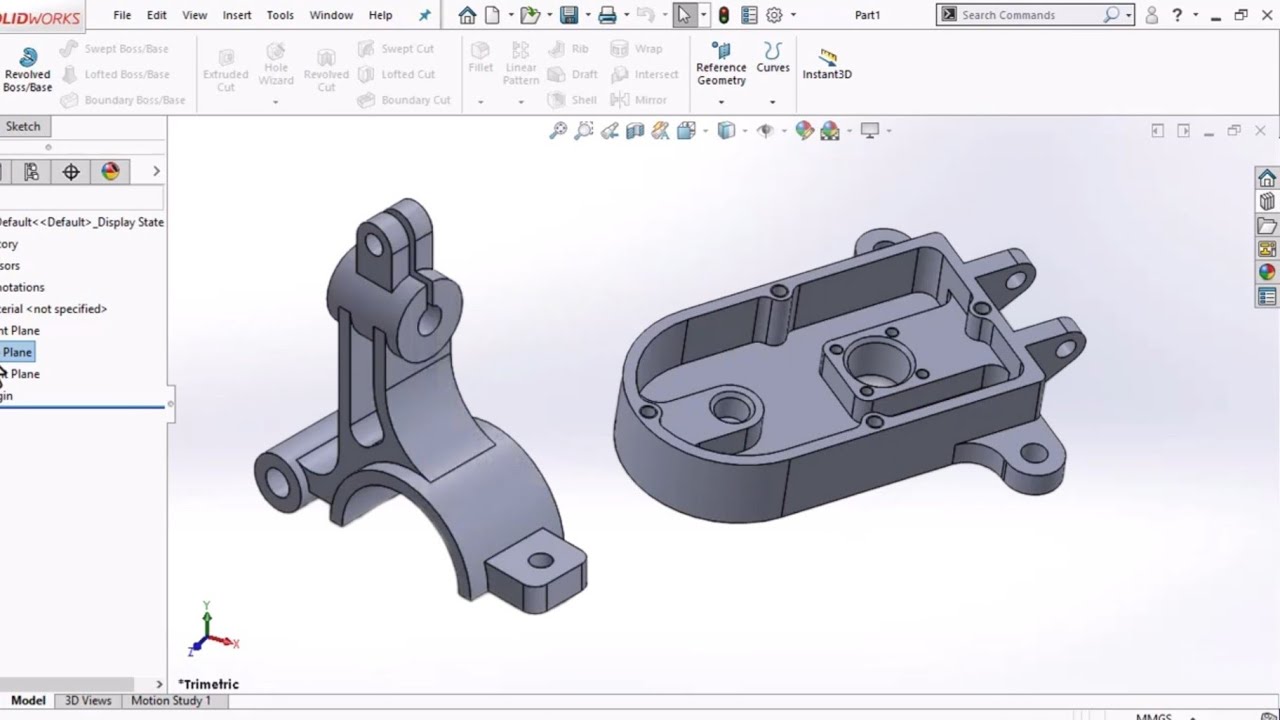Switch to the 3D Views tab

tap(88, 701)
